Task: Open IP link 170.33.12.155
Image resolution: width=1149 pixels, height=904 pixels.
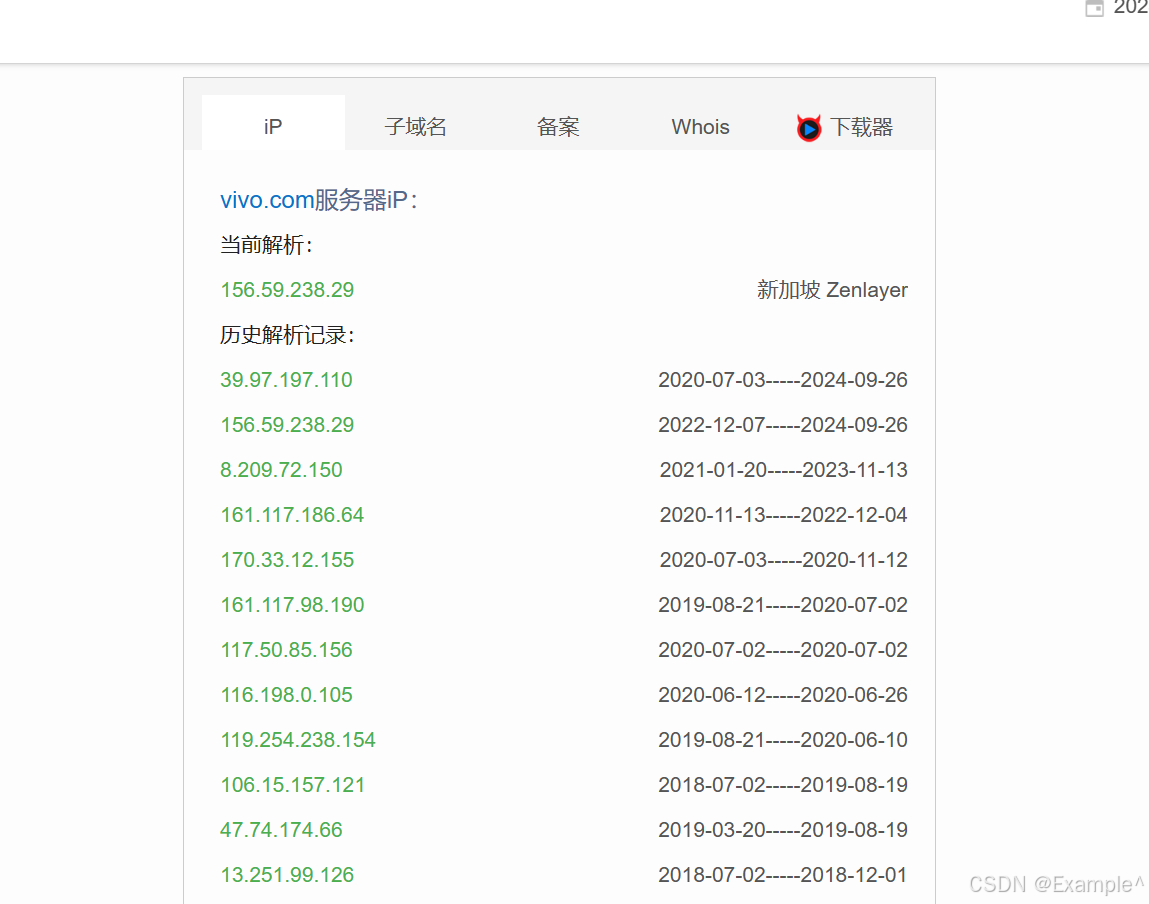Action: tap(287, 560)
